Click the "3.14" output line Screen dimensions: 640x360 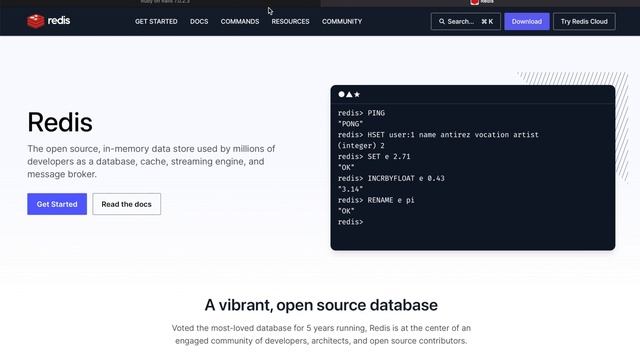[351, 189]
